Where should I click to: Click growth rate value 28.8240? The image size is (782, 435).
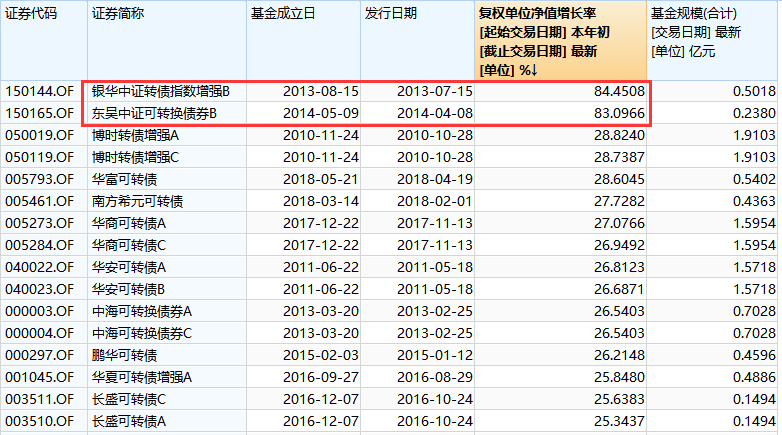point(619,135)
